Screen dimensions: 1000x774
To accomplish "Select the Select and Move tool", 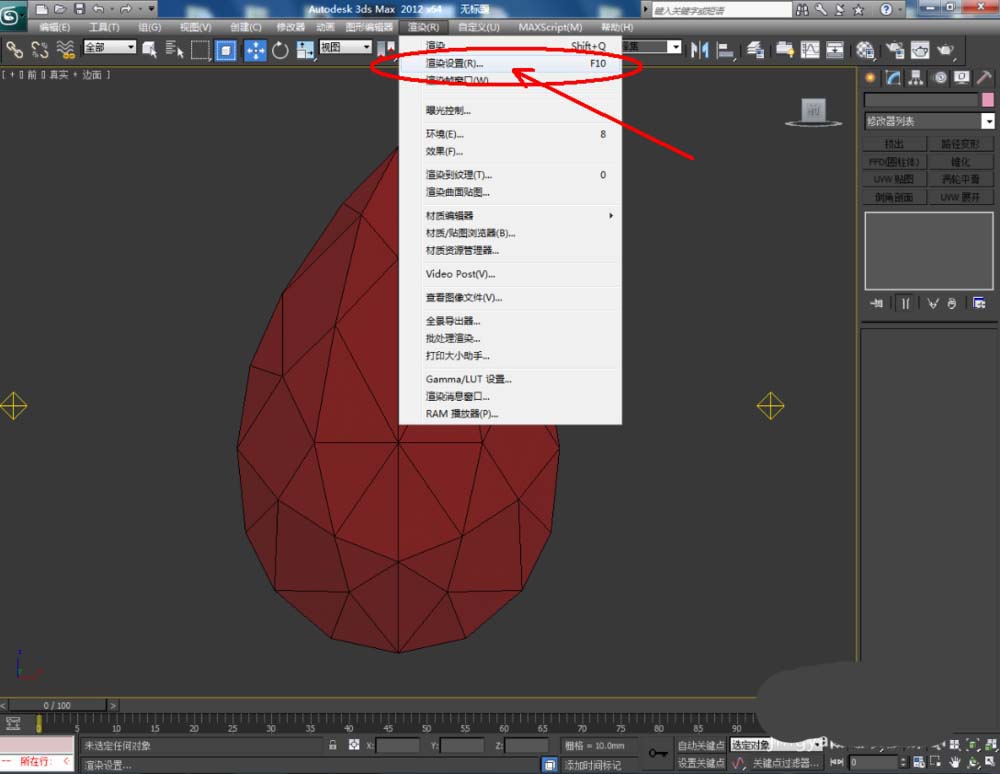I will [x=255, y=49].
